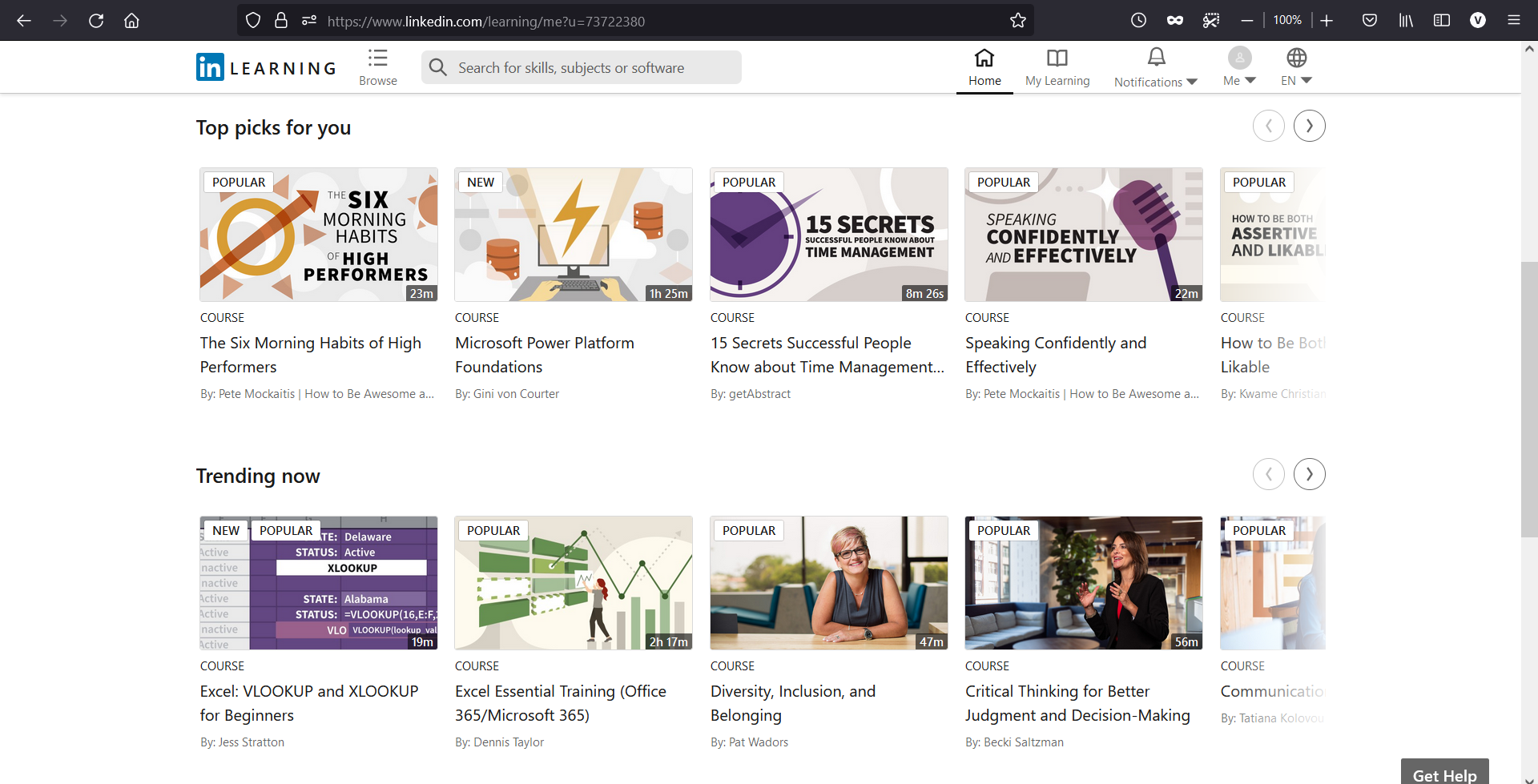The height and width of the screenshot is (784, 1538).
Task: Open Excel VLOOKUP and XLOOKUP thumbnail
Action: coord(319,583)
